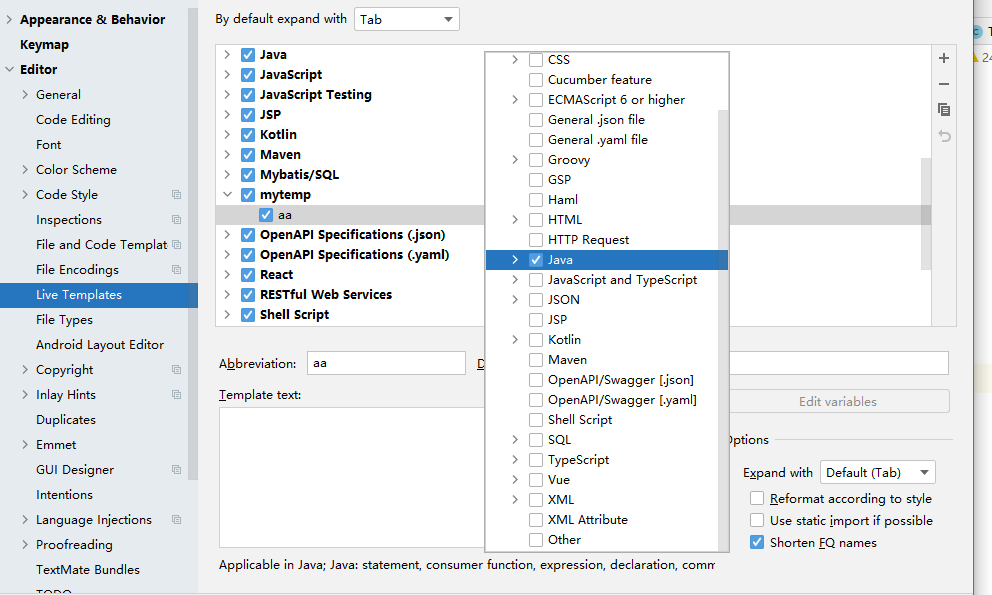This screenshot has height=595, width=992.
Task: Click the Edit variables button
Action: click(x=837, y=402)
